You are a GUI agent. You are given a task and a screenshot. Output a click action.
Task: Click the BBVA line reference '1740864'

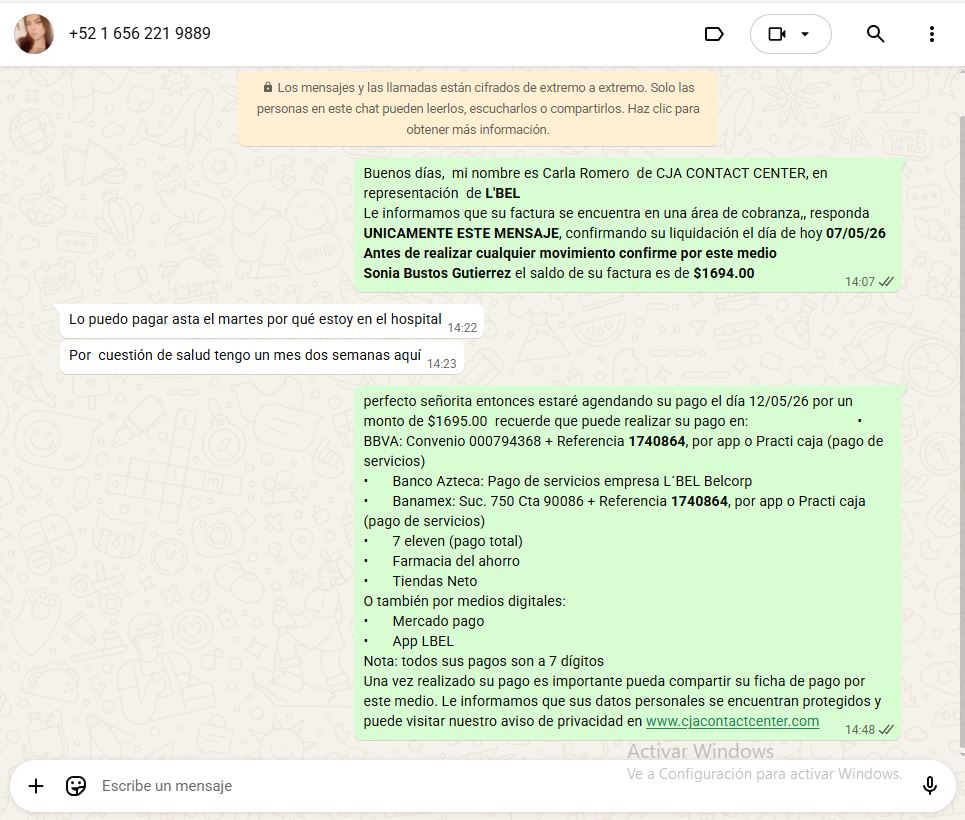[657, 441]
